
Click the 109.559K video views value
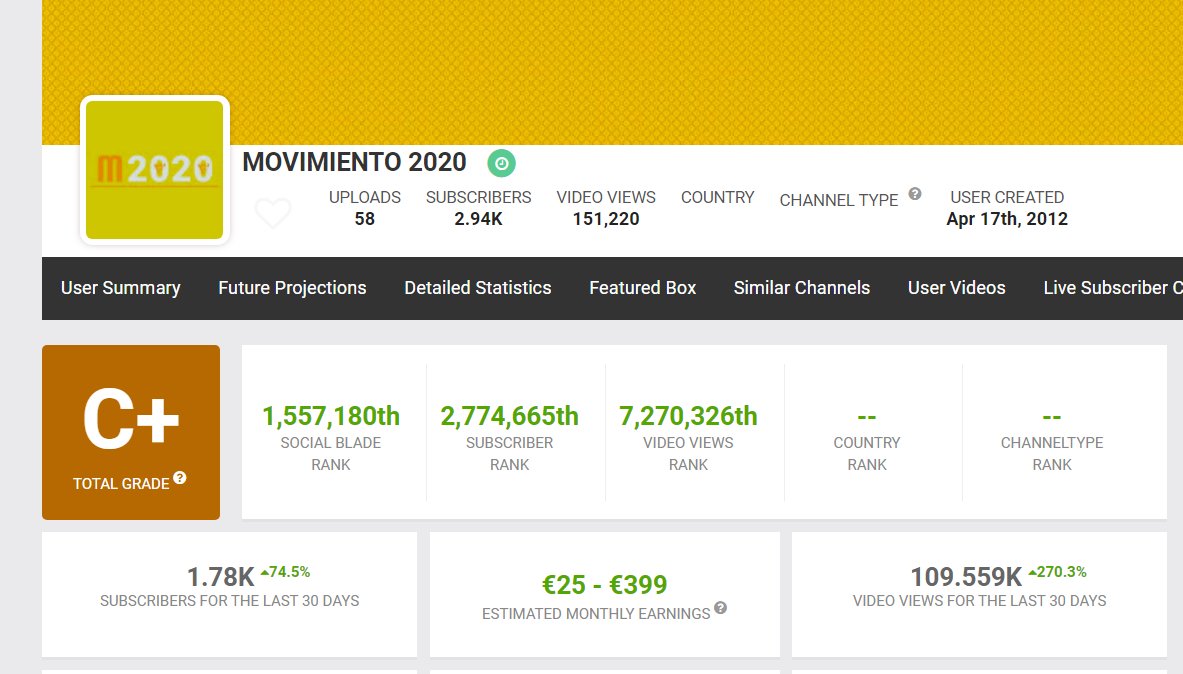[x=966, y=577]
